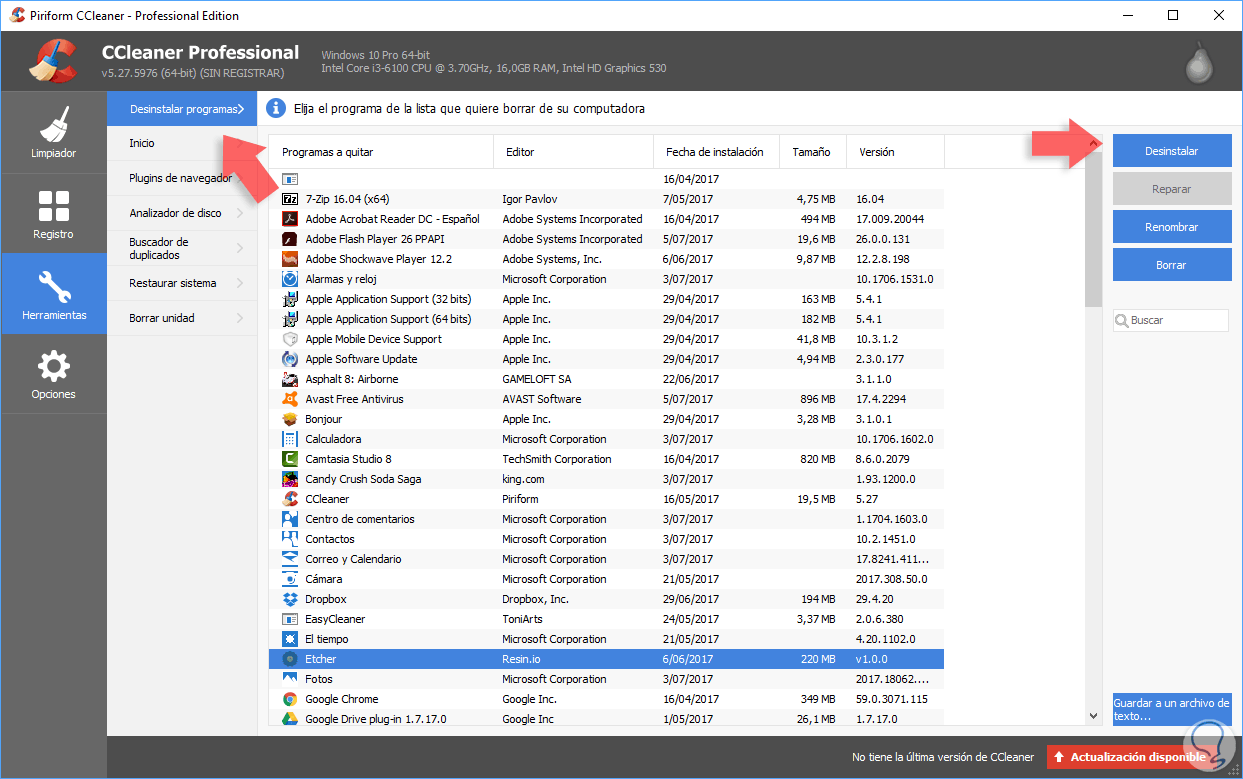Sort by Programas a quitar column
1243x779 pixels.
pyautogui.click(x=381, y=152)
